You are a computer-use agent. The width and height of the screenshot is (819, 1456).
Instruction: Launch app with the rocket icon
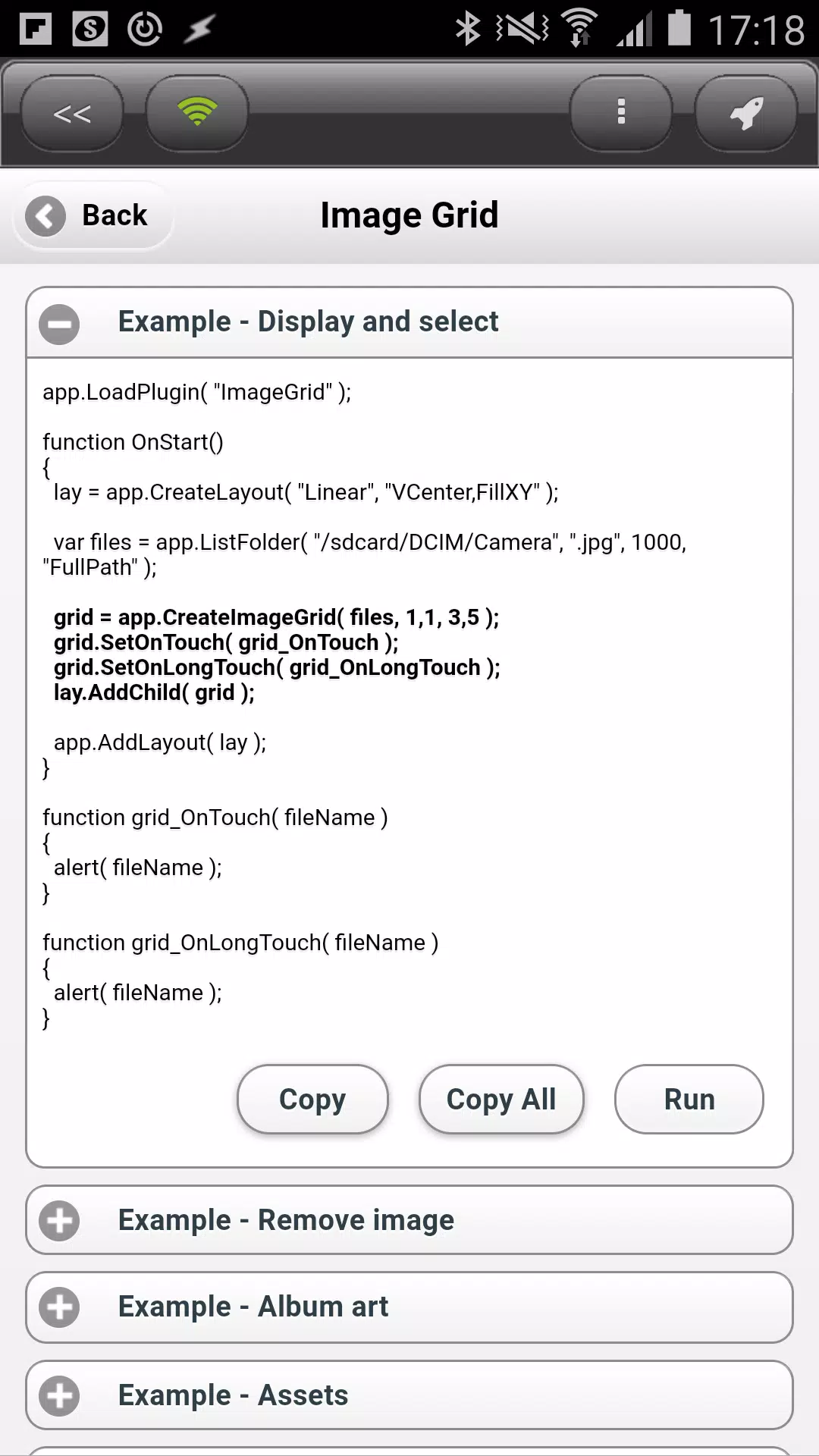746,113
